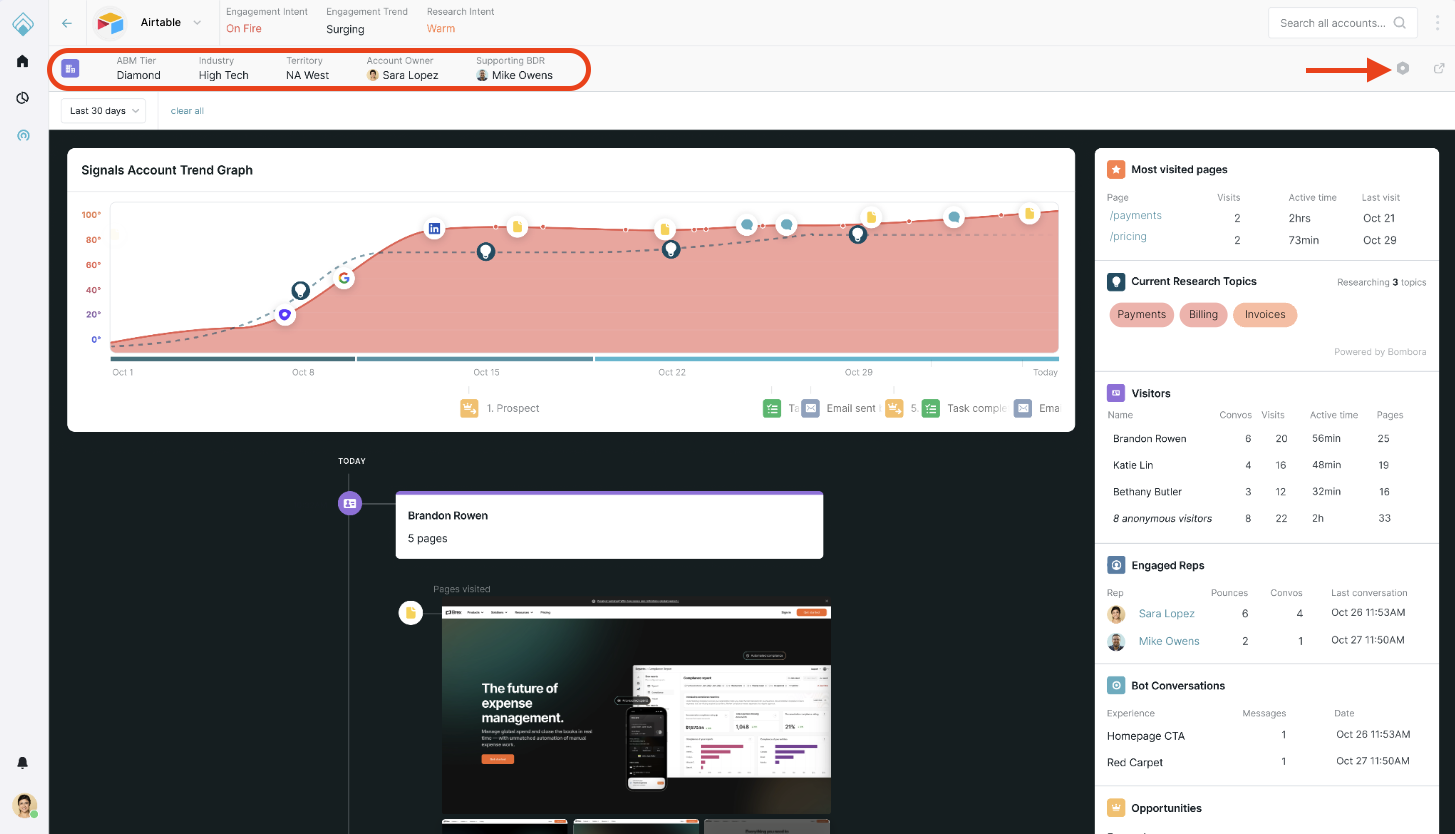Open the pie chart reports sidebar icon
Image resolution: width=1455 pixels, height=834 pixels.
23,98
